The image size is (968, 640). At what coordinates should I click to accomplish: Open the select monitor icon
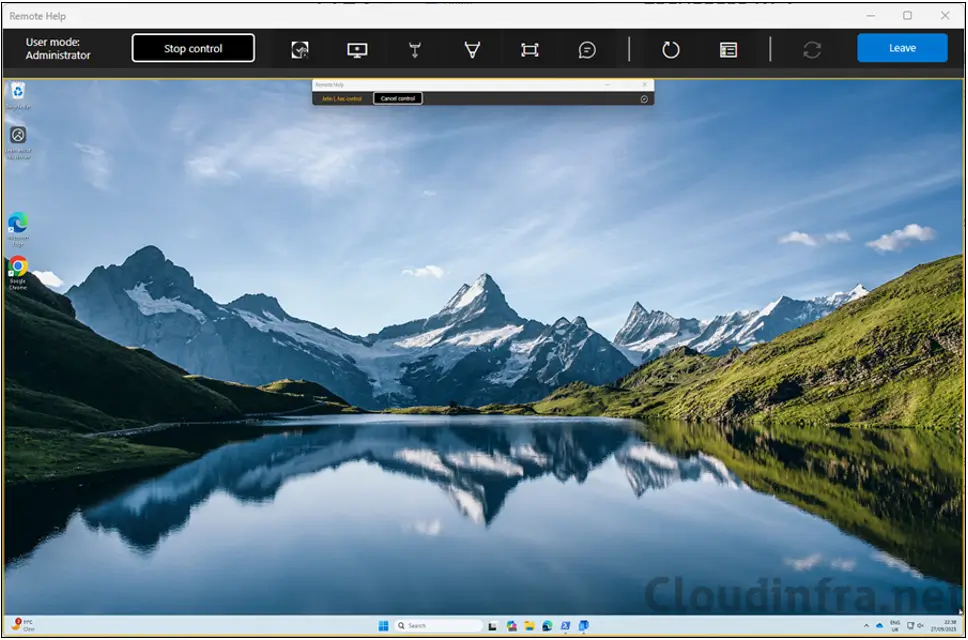pyautogui.click(x=357, y=50)
